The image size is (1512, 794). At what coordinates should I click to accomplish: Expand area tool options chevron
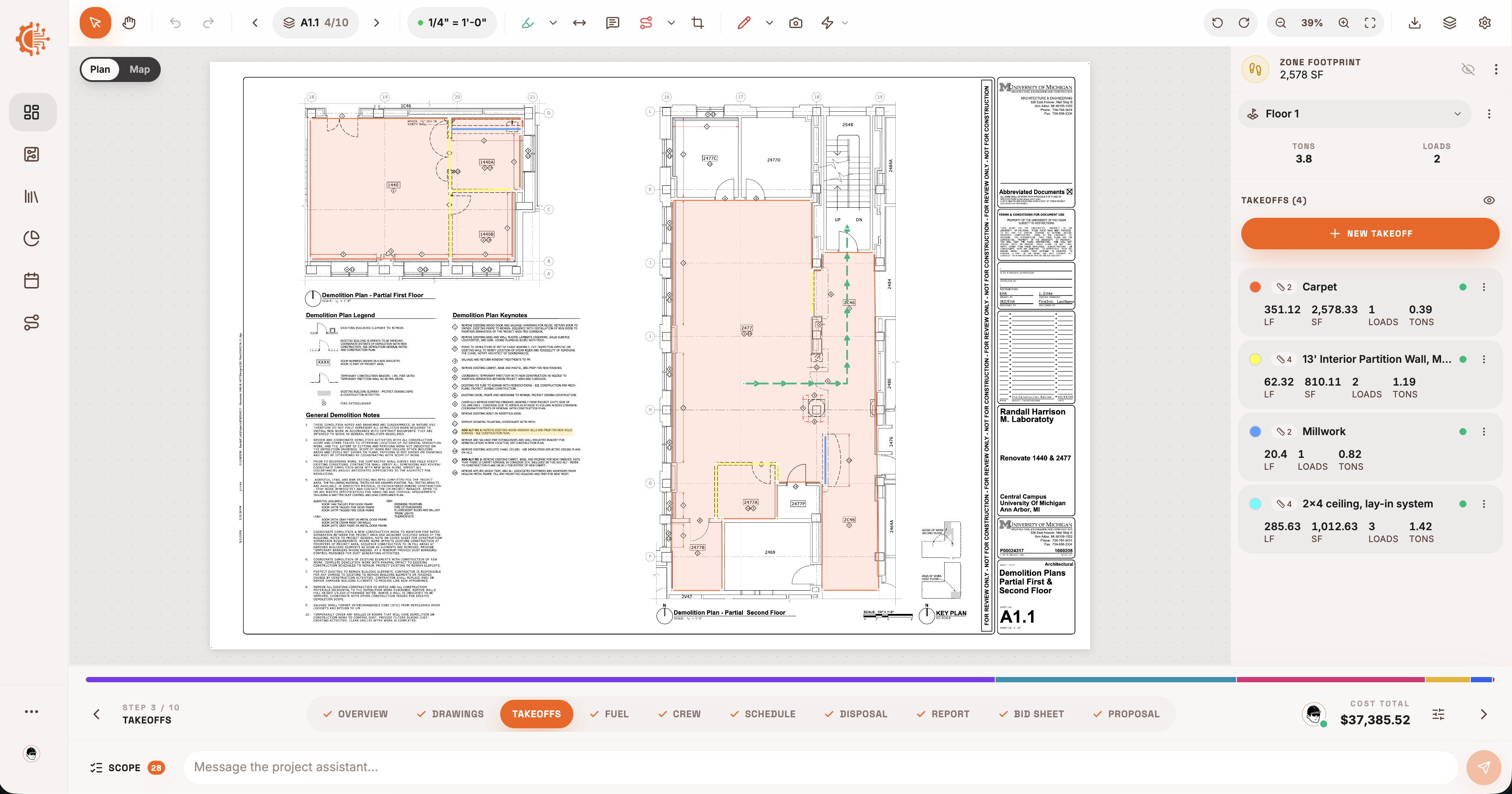click(553, 23)
